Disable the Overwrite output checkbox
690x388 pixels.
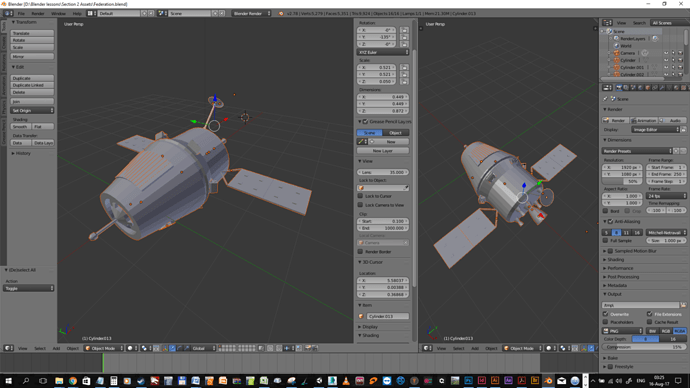tap(606, 314)
